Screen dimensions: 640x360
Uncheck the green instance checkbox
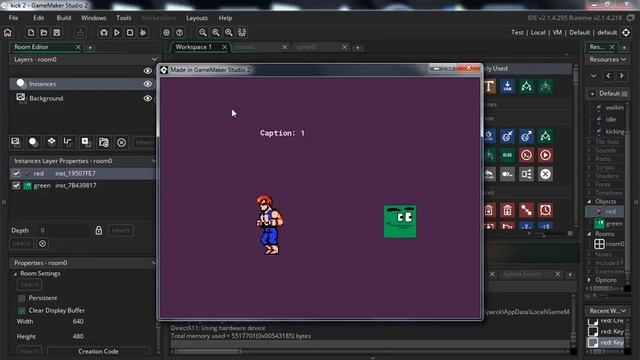pyautogui.click(x=16, y=185)
